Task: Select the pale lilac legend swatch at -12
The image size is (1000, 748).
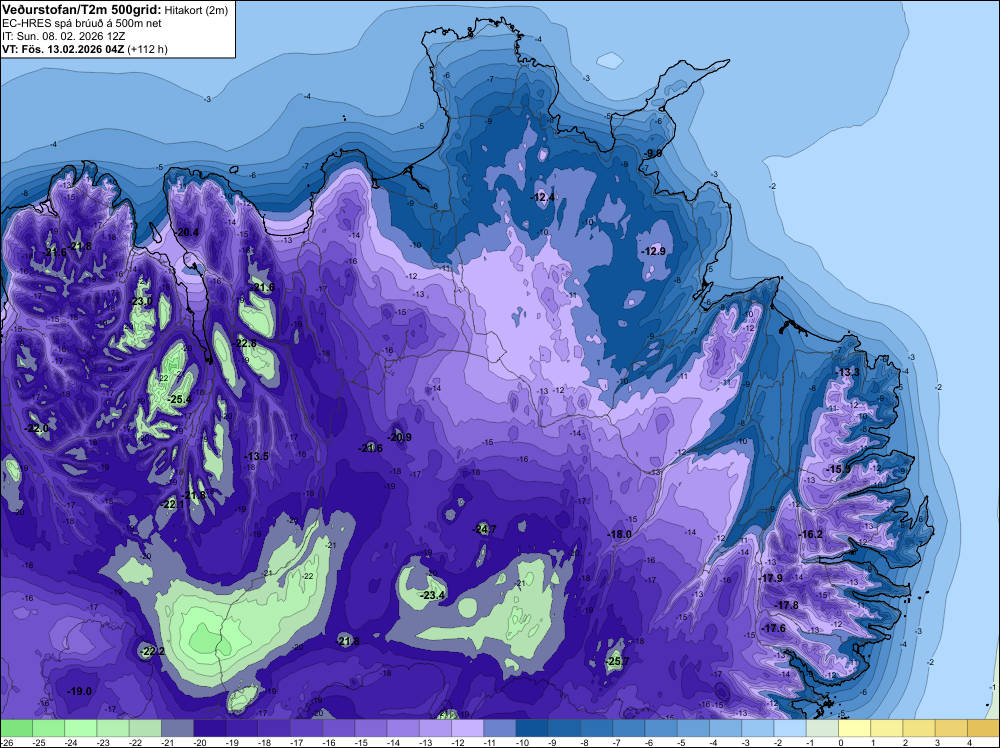Action: 467,728
